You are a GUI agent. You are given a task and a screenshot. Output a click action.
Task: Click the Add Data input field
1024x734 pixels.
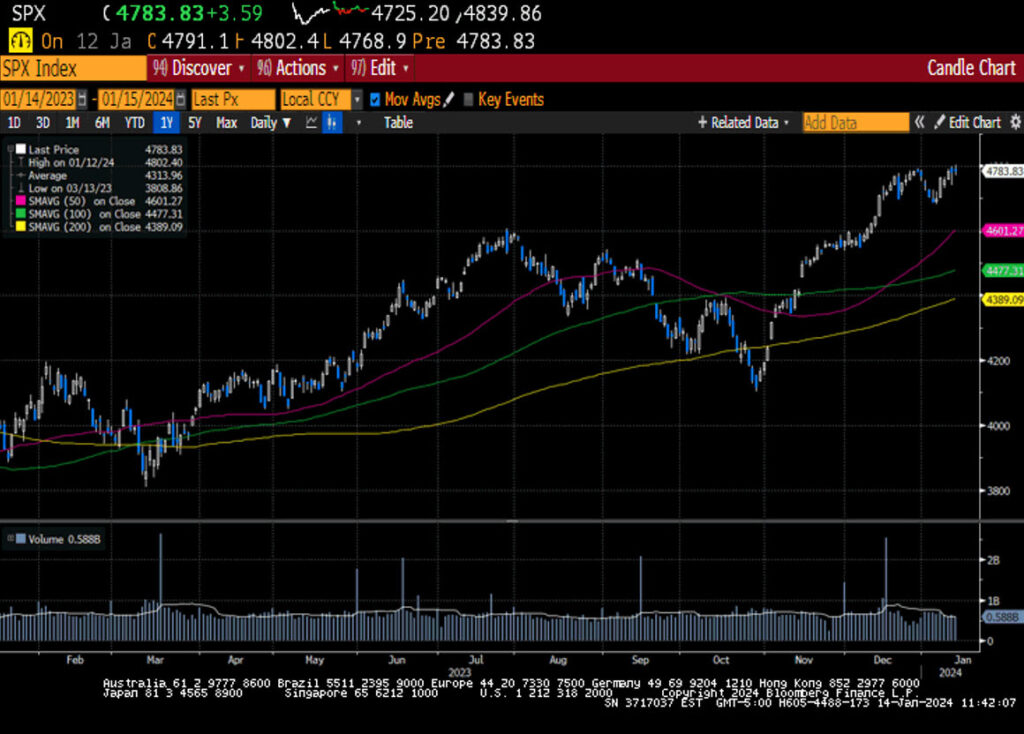click(x=855, y=123)
